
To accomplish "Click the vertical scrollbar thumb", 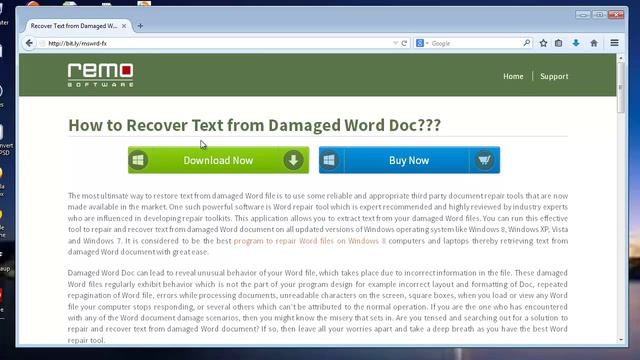I will click(x=621, y=88).
